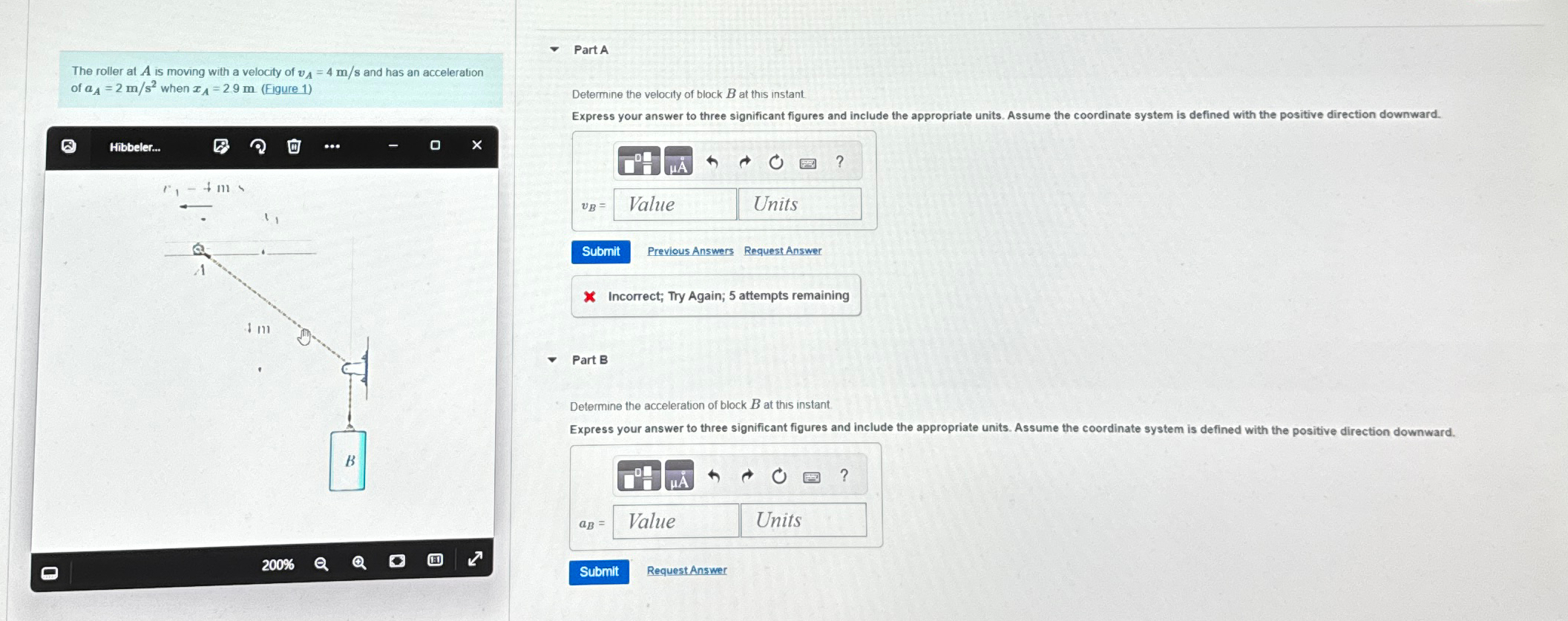This screenshot has height=621, width=1568.
Task: Toggle the filmstrip icon in the viewer's bottom bar
Action: coord(50,573)
